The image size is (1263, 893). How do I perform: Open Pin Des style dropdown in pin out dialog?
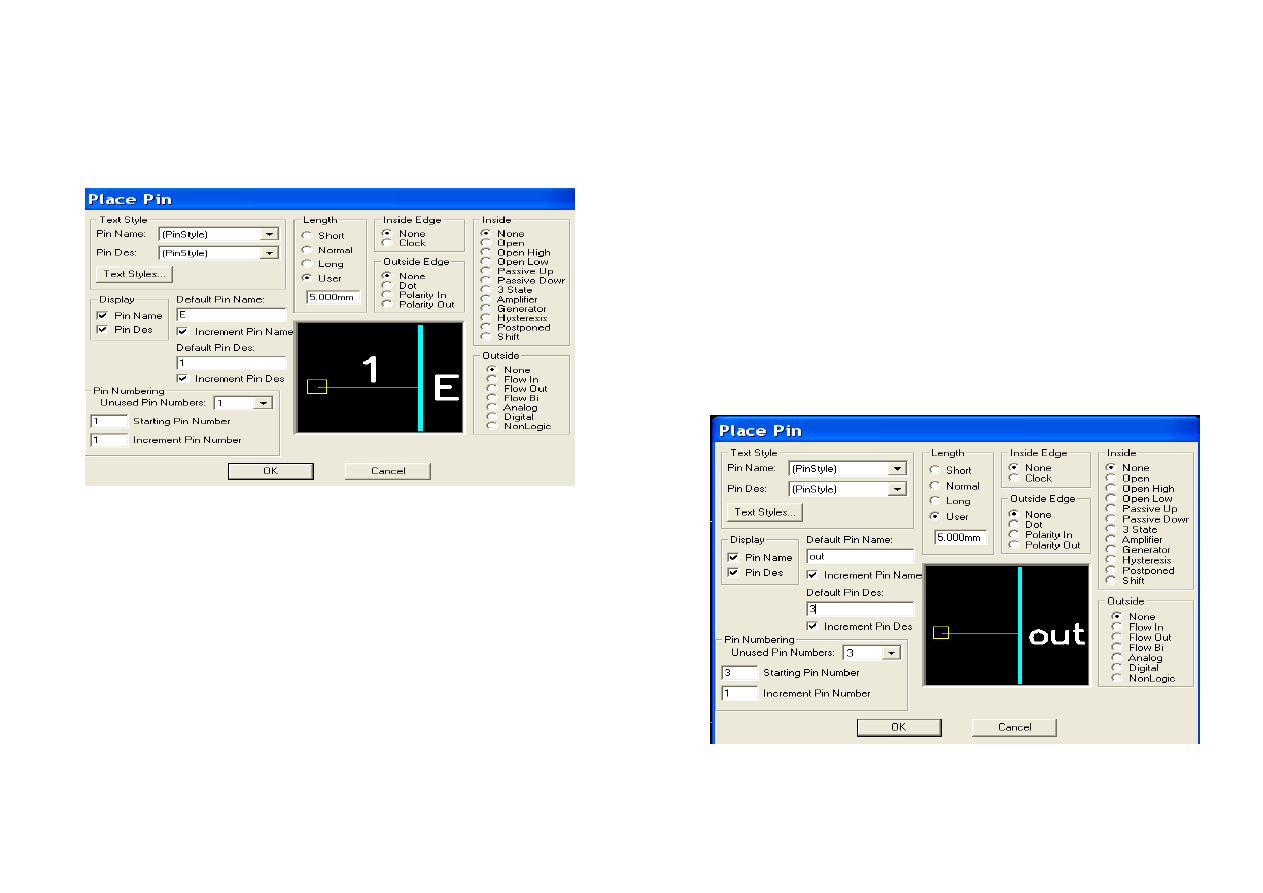897,489
